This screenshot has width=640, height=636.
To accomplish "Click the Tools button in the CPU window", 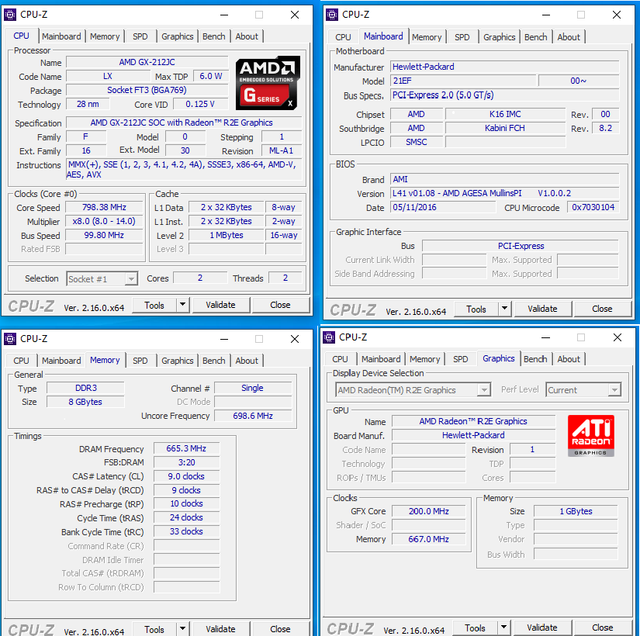I will pos(154,305).
